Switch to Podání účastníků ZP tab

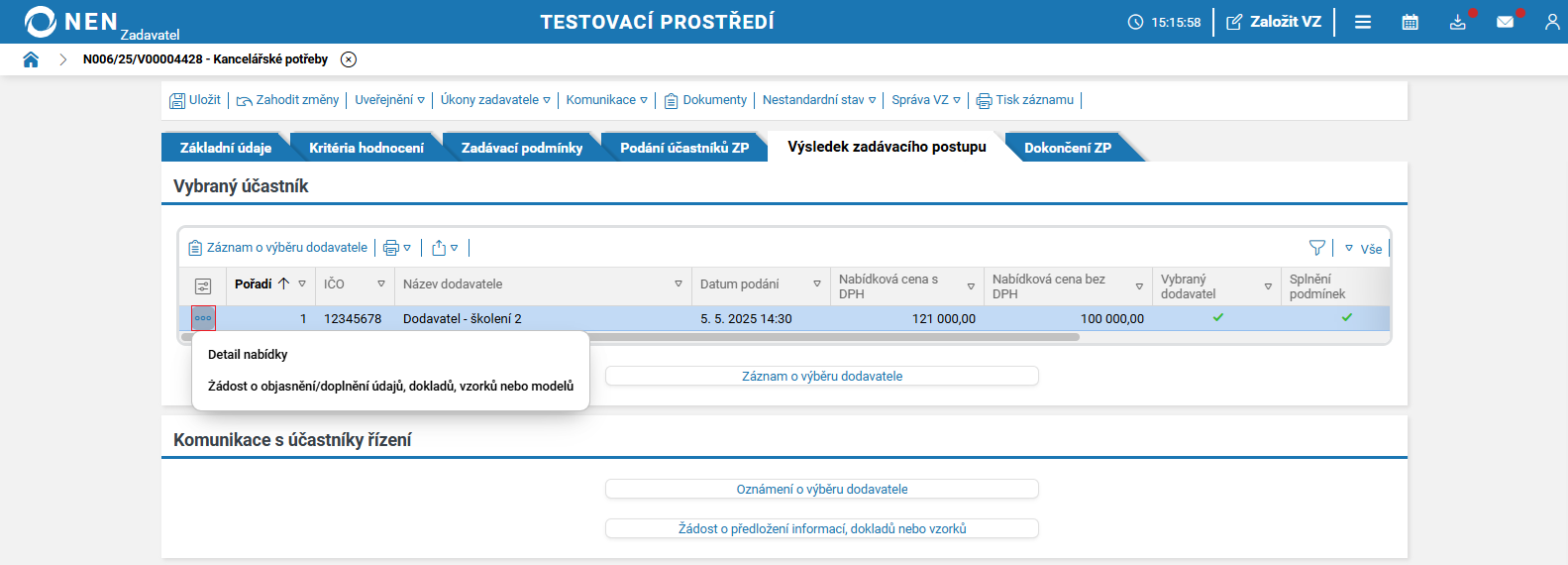pos(684,148)
